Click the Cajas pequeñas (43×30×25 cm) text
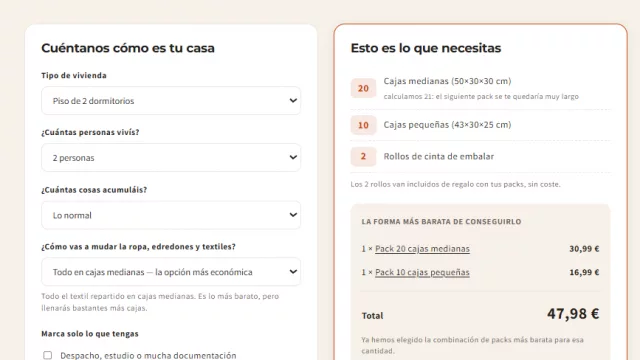 (x=447, y=125)
